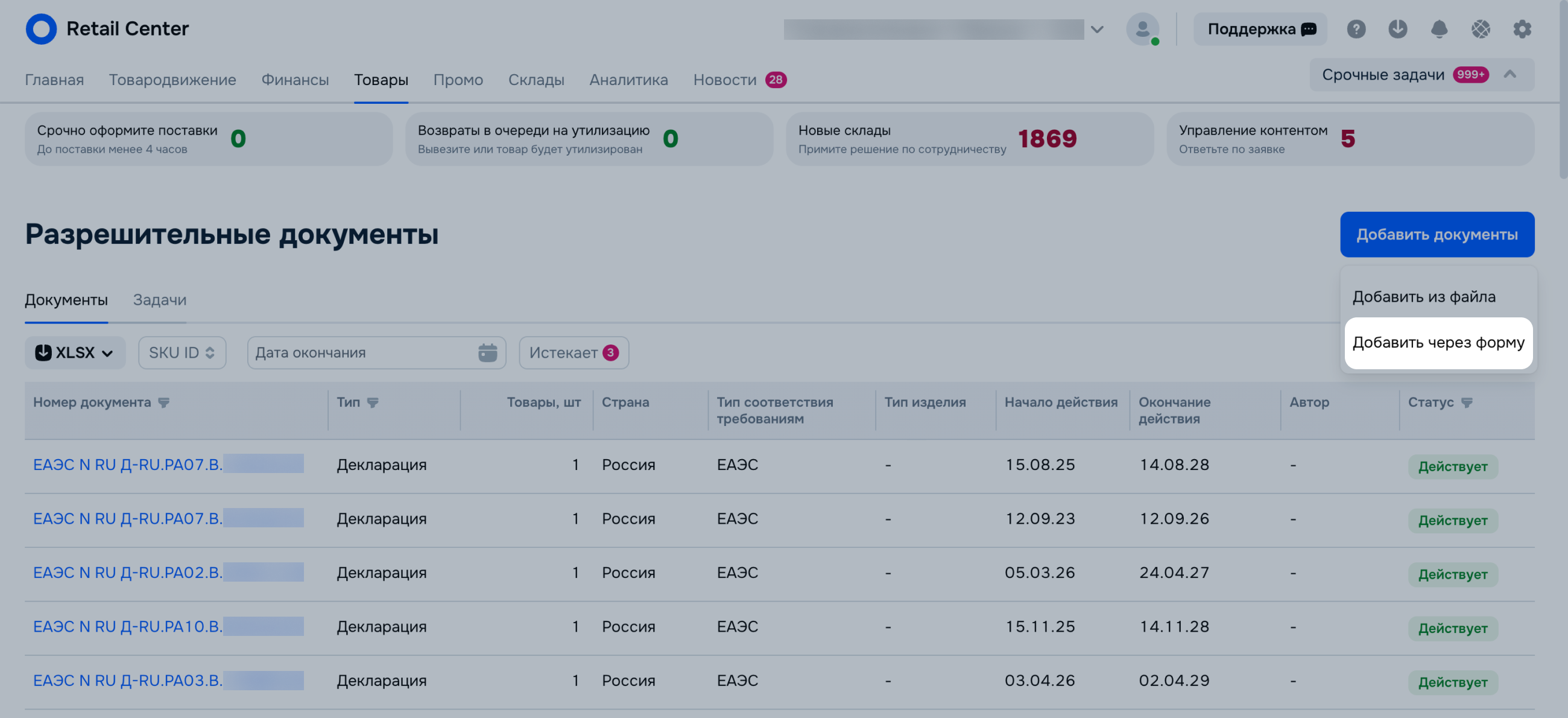Open the settings gear icon
This screenshot has height=718, width=1568.
pos(1522,28)
